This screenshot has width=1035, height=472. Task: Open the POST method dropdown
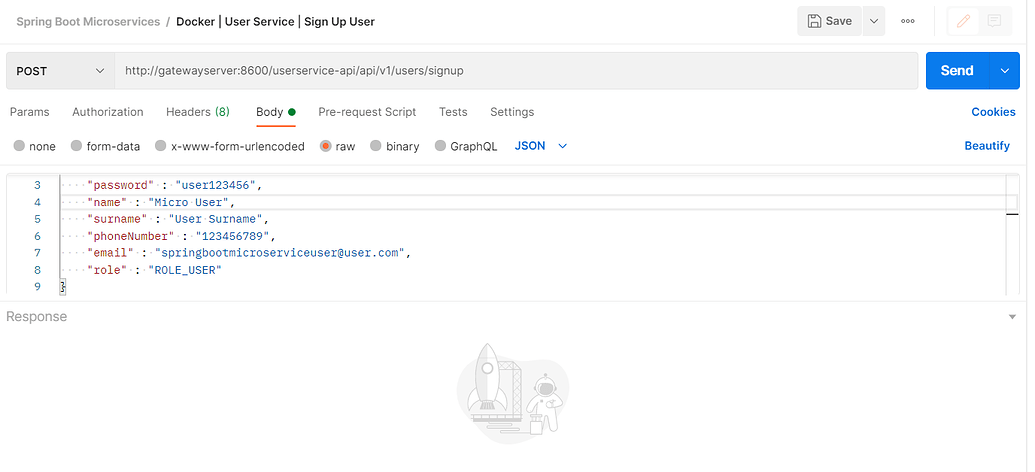point(60,71)
